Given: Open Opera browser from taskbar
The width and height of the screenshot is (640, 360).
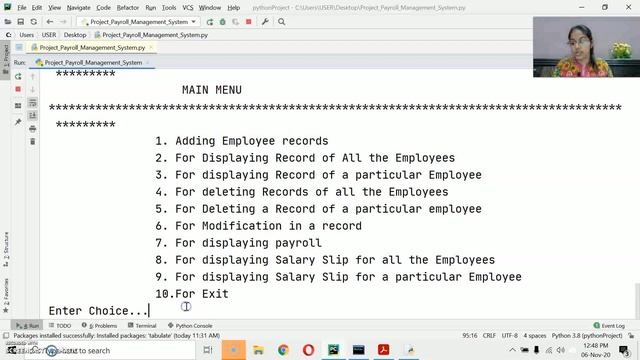Looking at the screenshot, I should tap(309, 350).
